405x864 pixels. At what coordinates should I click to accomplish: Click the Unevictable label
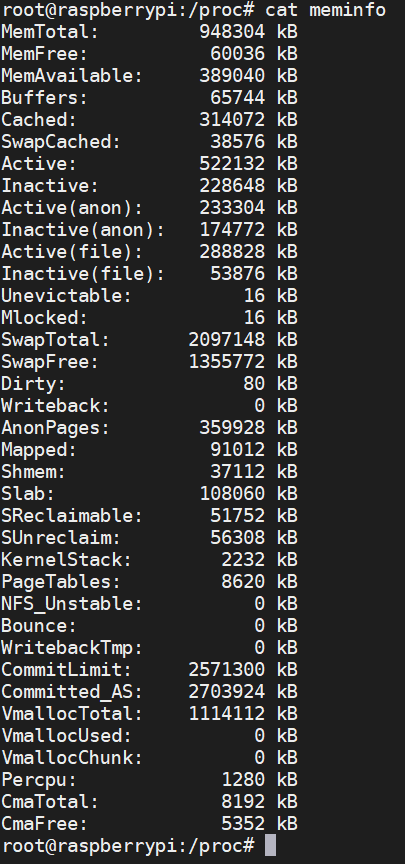pos(66,296)
